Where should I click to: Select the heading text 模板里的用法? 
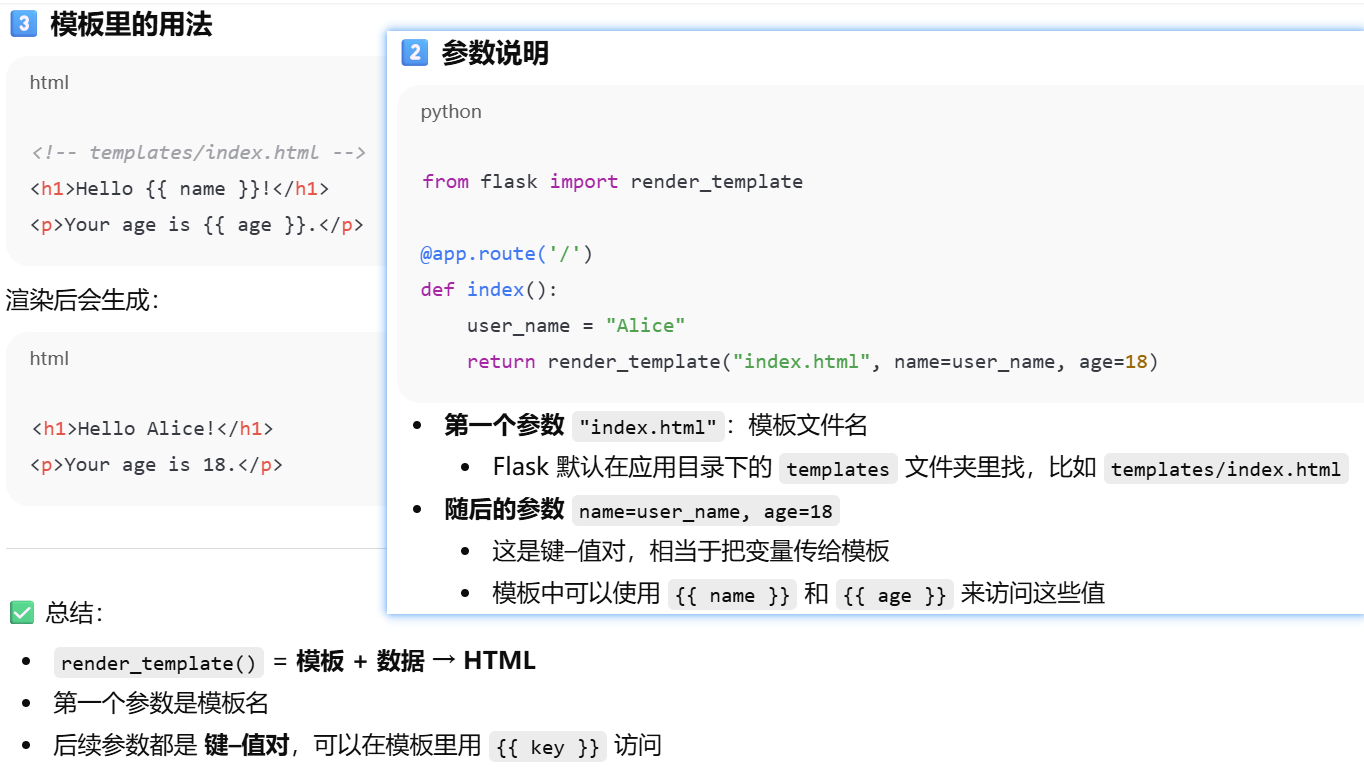pyautogui.click(x=131, y=24)
